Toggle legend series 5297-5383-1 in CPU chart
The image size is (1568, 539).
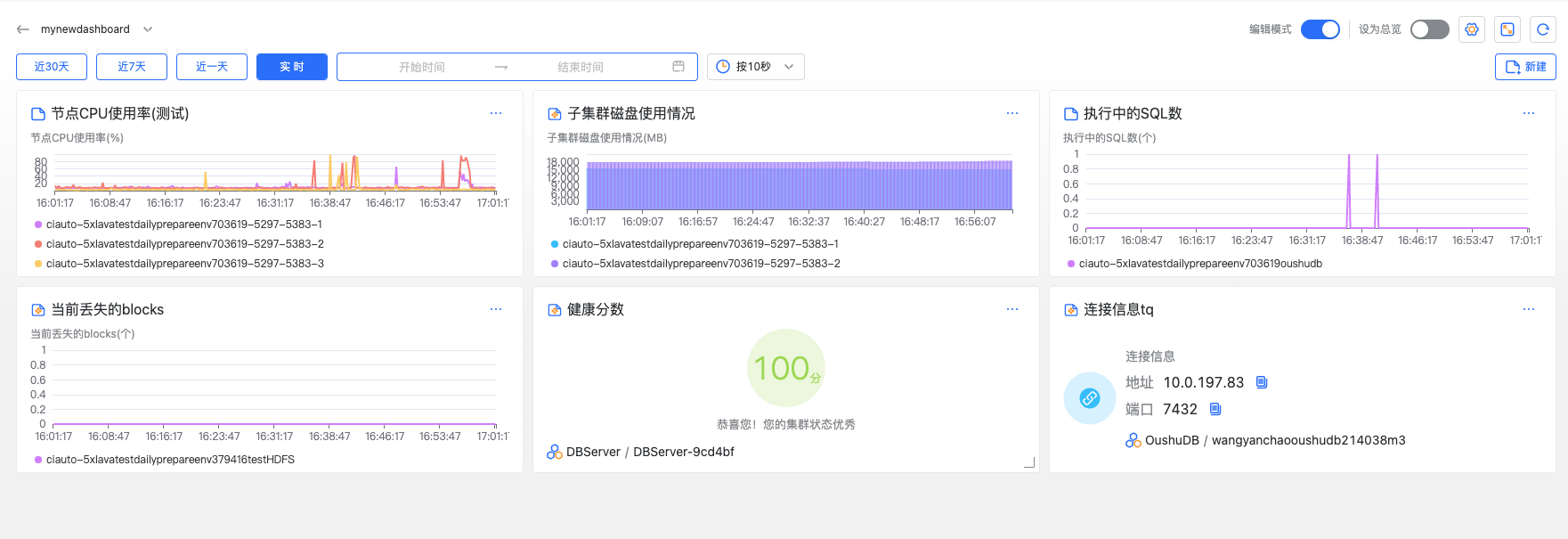click(x=183, y=225)
